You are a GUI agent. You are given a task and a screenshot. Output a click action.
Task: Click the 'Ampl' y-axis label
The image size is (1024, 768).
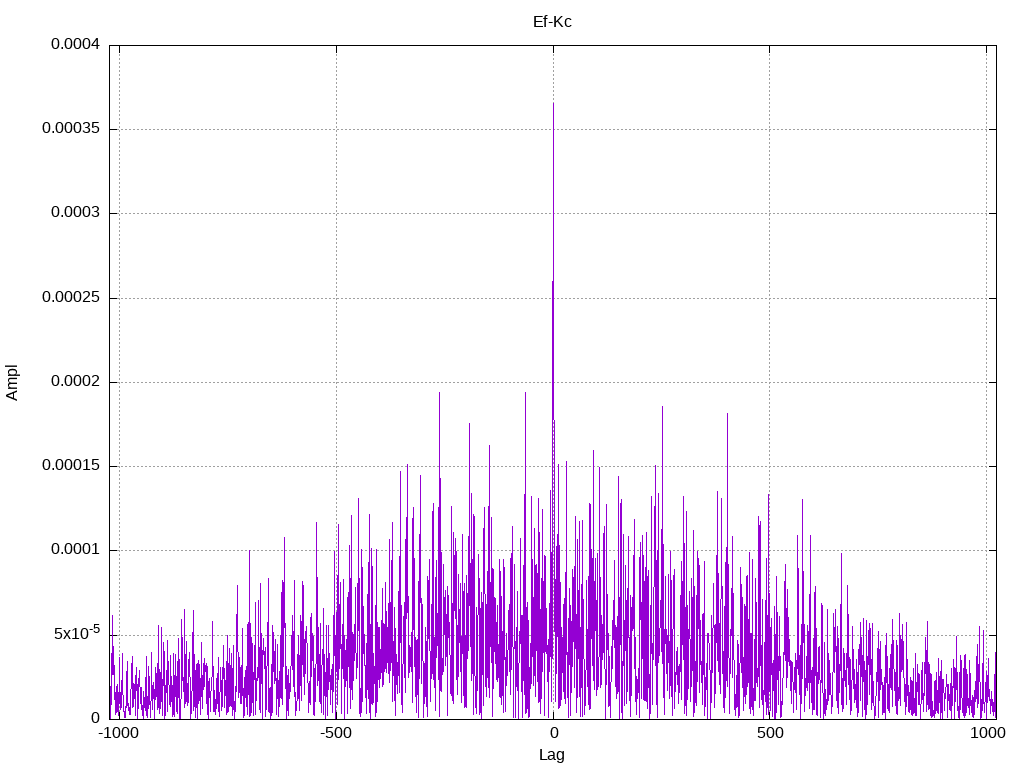click(x=12, y=382)
